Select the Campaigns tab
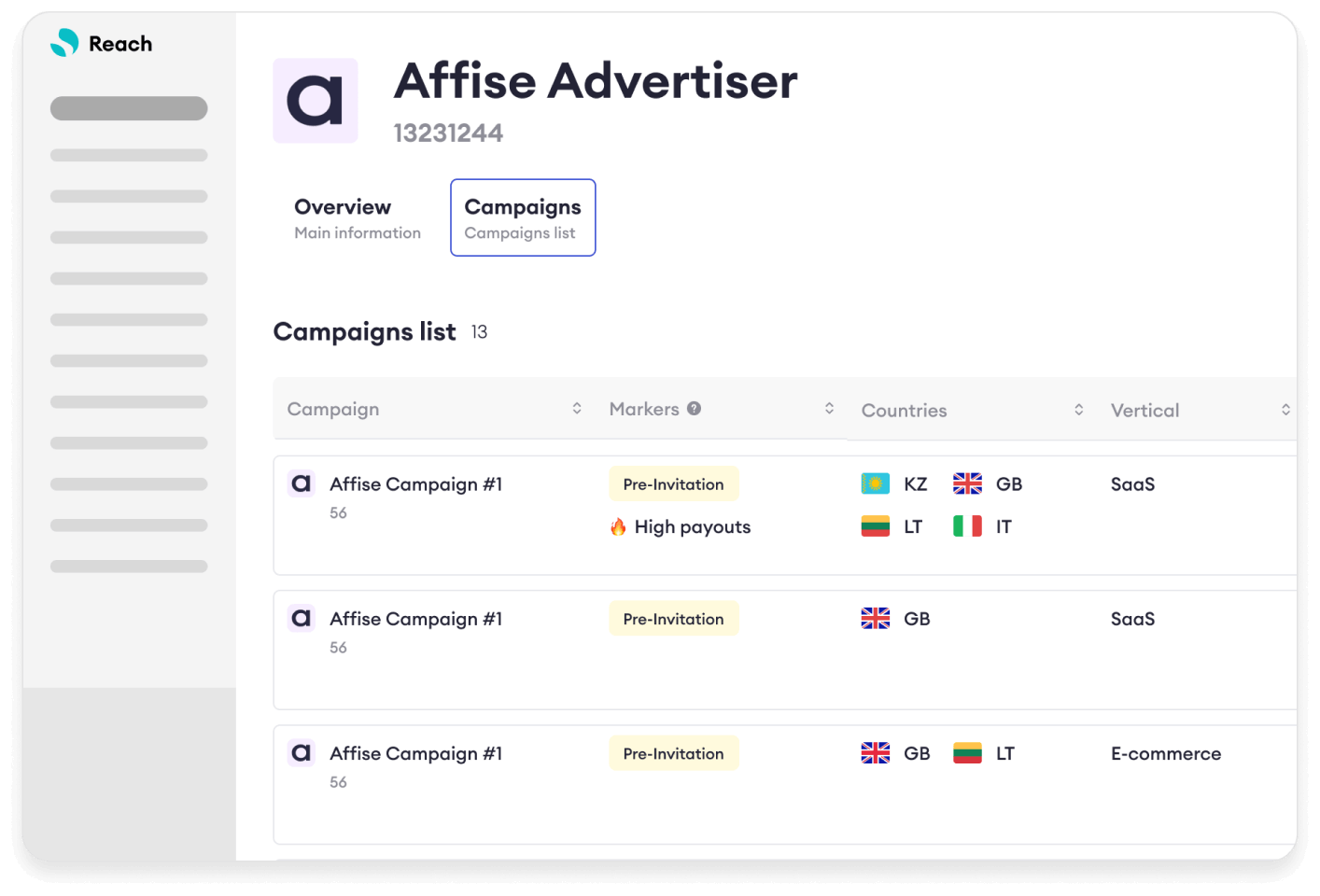This screenshot has height=896, width=1320. 523,217
